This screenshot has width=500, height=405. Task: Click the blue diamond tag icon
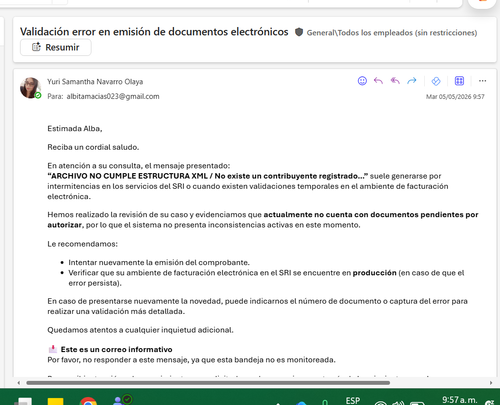(x=436, y=81)
